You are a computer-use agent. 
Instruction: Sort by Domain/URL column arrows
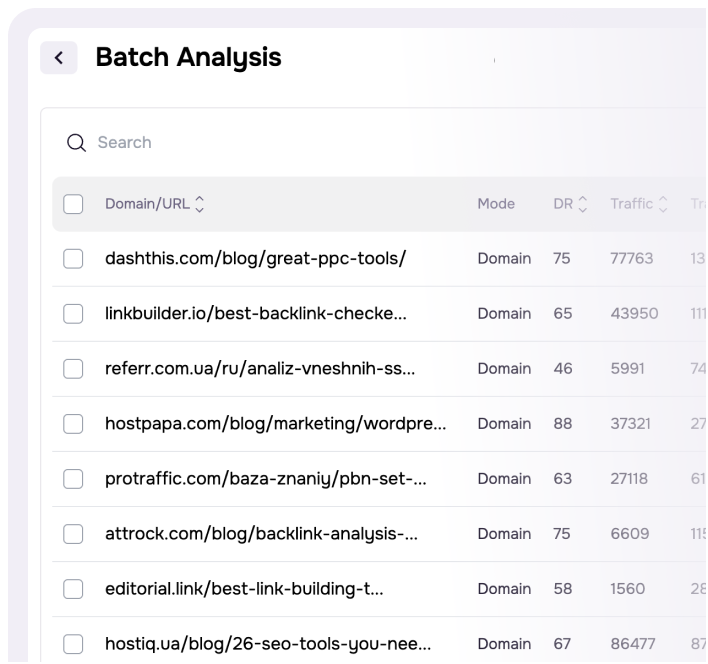200,204
